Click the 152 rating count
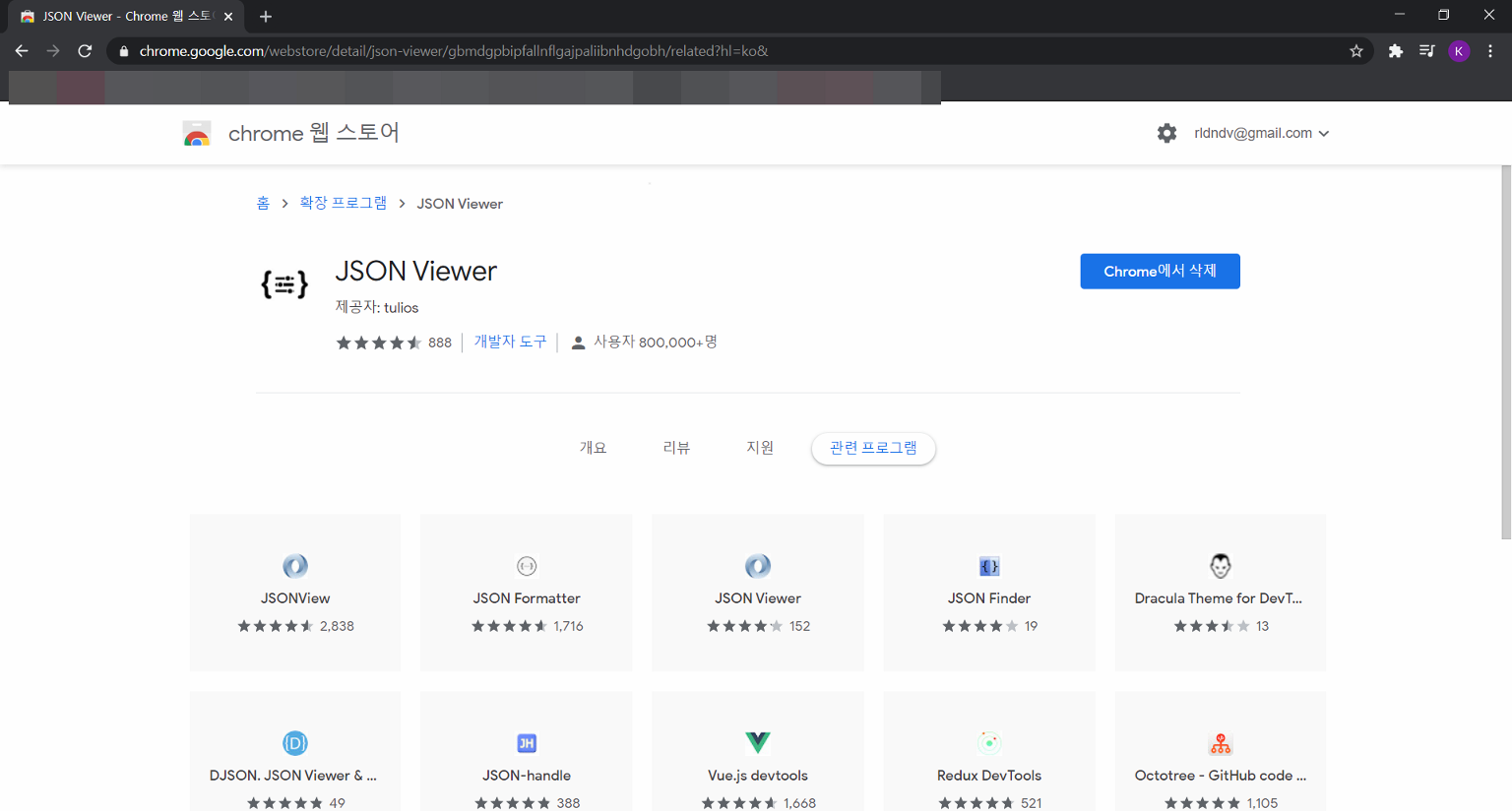Image resolution: width=1512 pixels, height=811 pixels. tap(799, 626)
